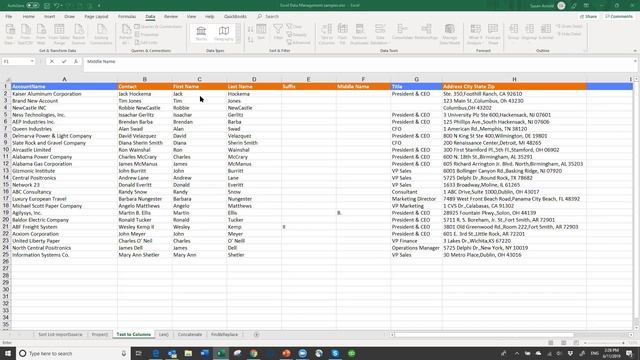Save the workbook from the title bar
The image size is (640, 360).
47,6
